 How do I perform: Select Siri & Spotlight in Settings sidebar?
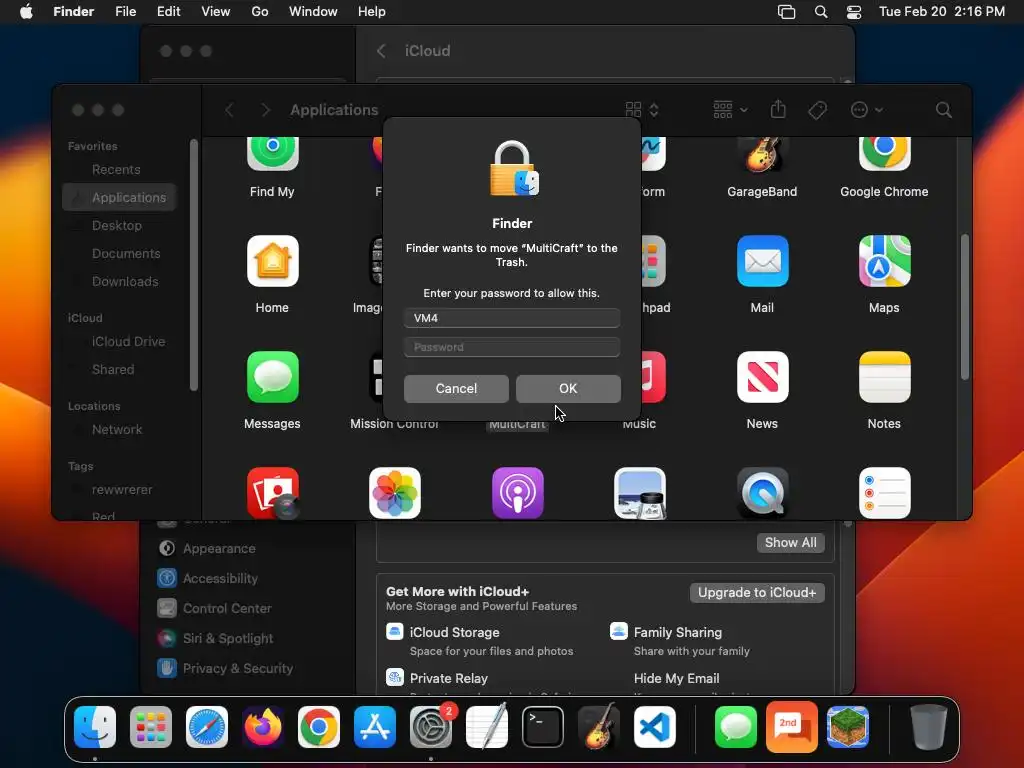point(216,639)
